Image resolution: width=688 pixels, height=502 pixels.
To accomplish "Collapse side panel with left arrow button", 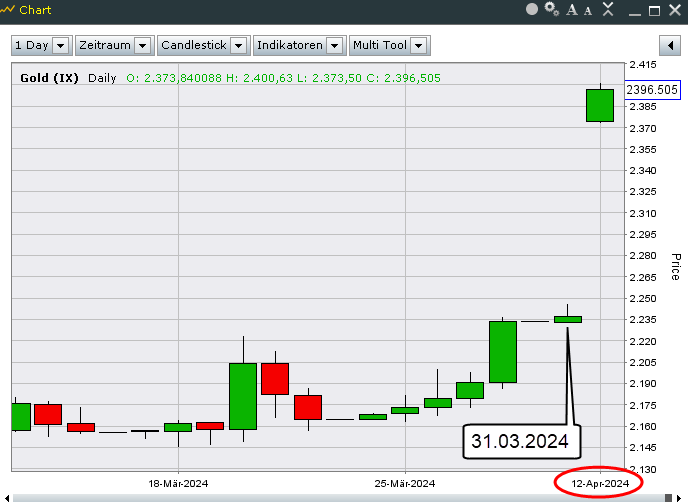I will tap(670, 45).
